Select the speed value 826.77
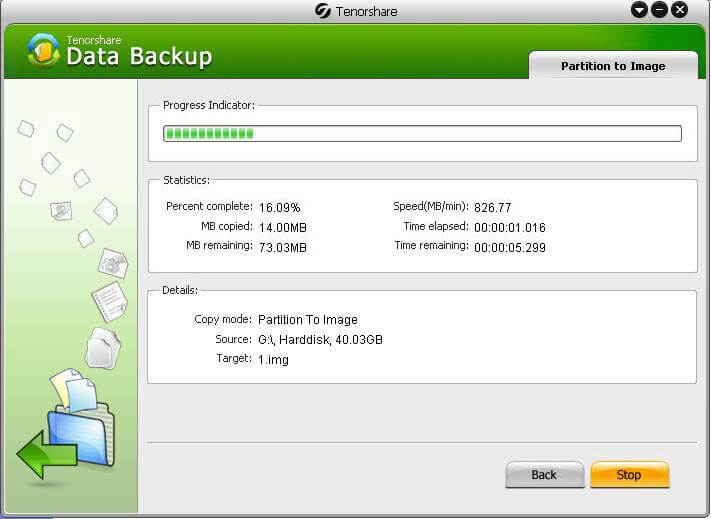 [x=493, y=207]
